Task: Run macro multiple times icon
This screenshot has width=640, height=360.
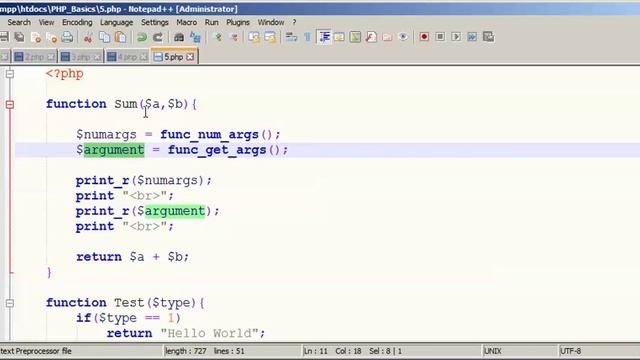Action: click(472, 37)
